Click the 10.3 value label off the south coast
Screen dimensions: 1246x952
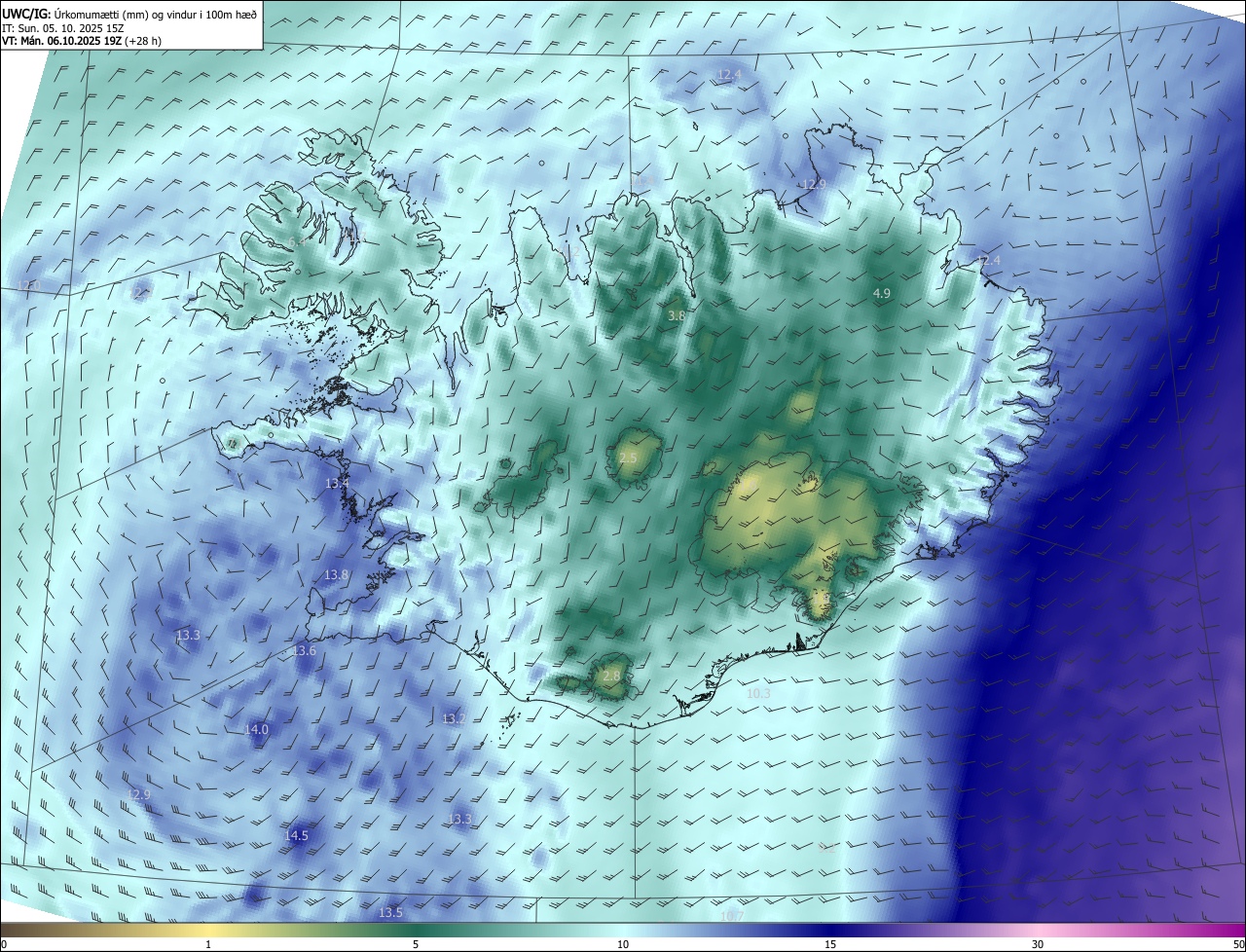[x=758, y=694]
